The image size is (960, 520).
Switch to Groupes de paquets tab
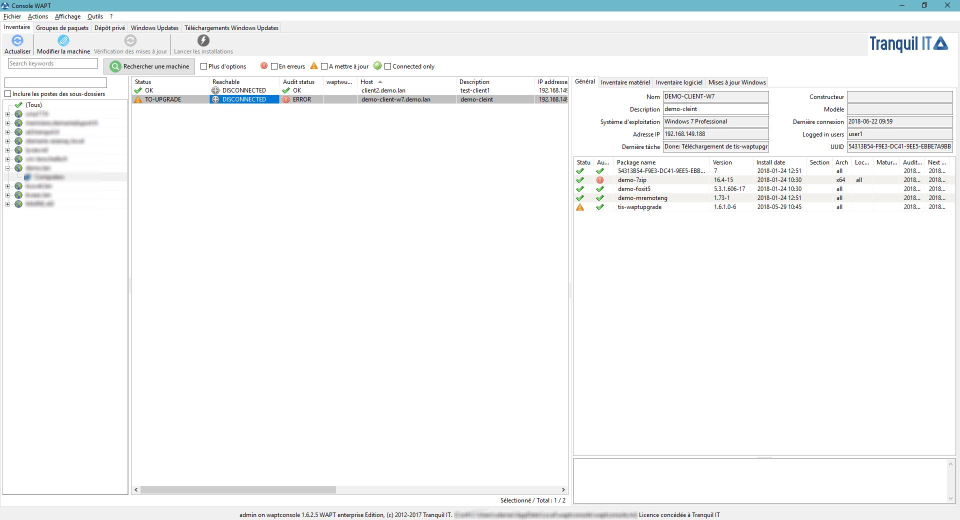click(x=62, y=28)
